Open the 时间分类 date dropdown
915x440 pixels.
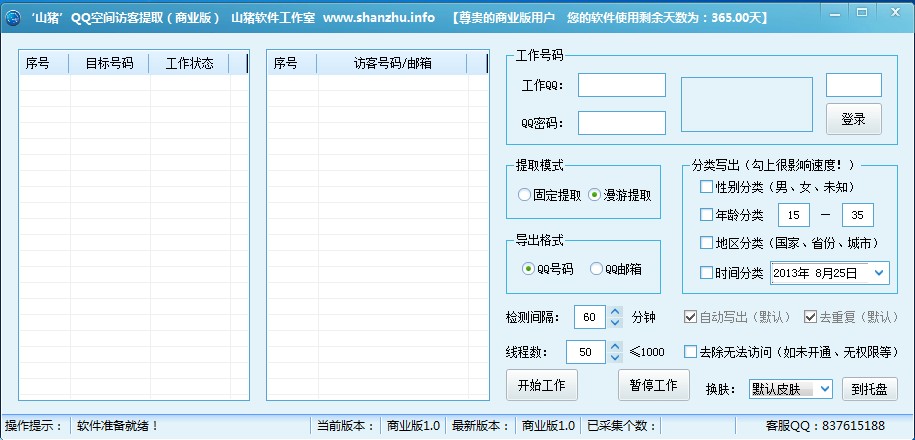[x=879, y=273]
